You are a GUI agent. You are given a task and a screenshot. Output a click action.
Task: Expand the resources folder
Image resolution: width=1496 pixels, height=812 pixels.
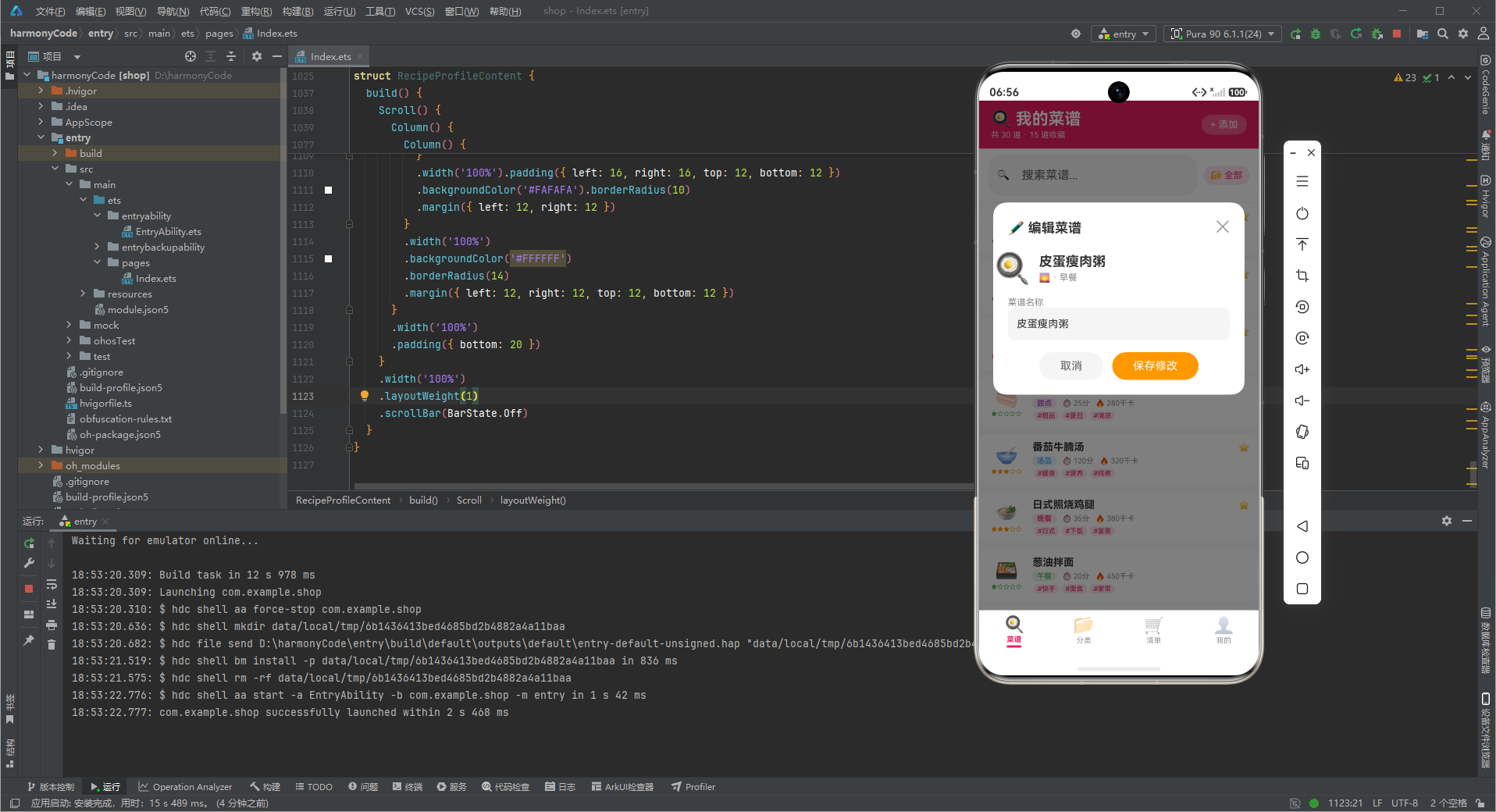tap(83, 294)
